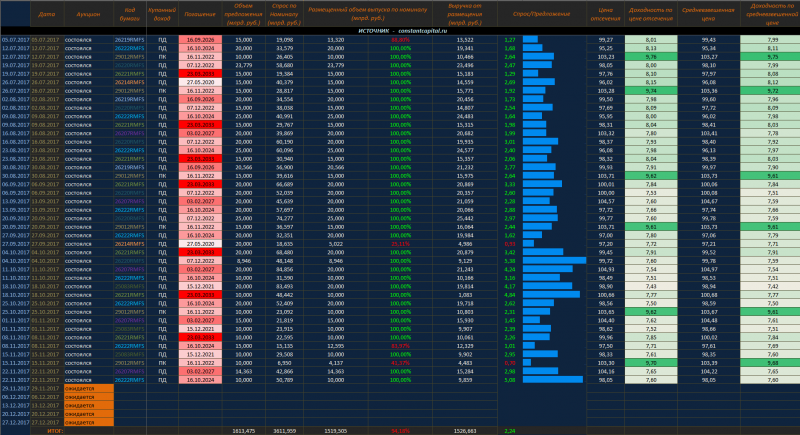Viewport: 800px width, 435px height.
Task: Click bond code 26219RMFS in 05.07.2017 row
Action: (129, 38)
